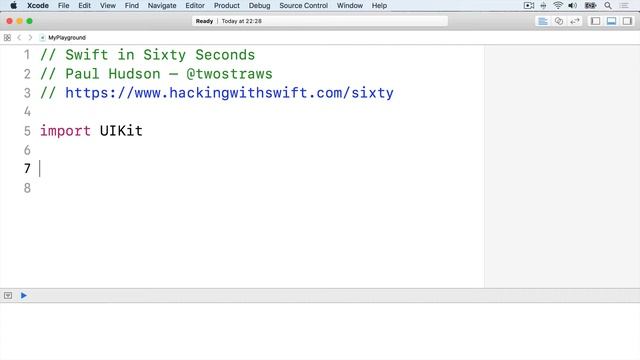Click the menu bar icon beside Wi-Fi

point(543,6)
